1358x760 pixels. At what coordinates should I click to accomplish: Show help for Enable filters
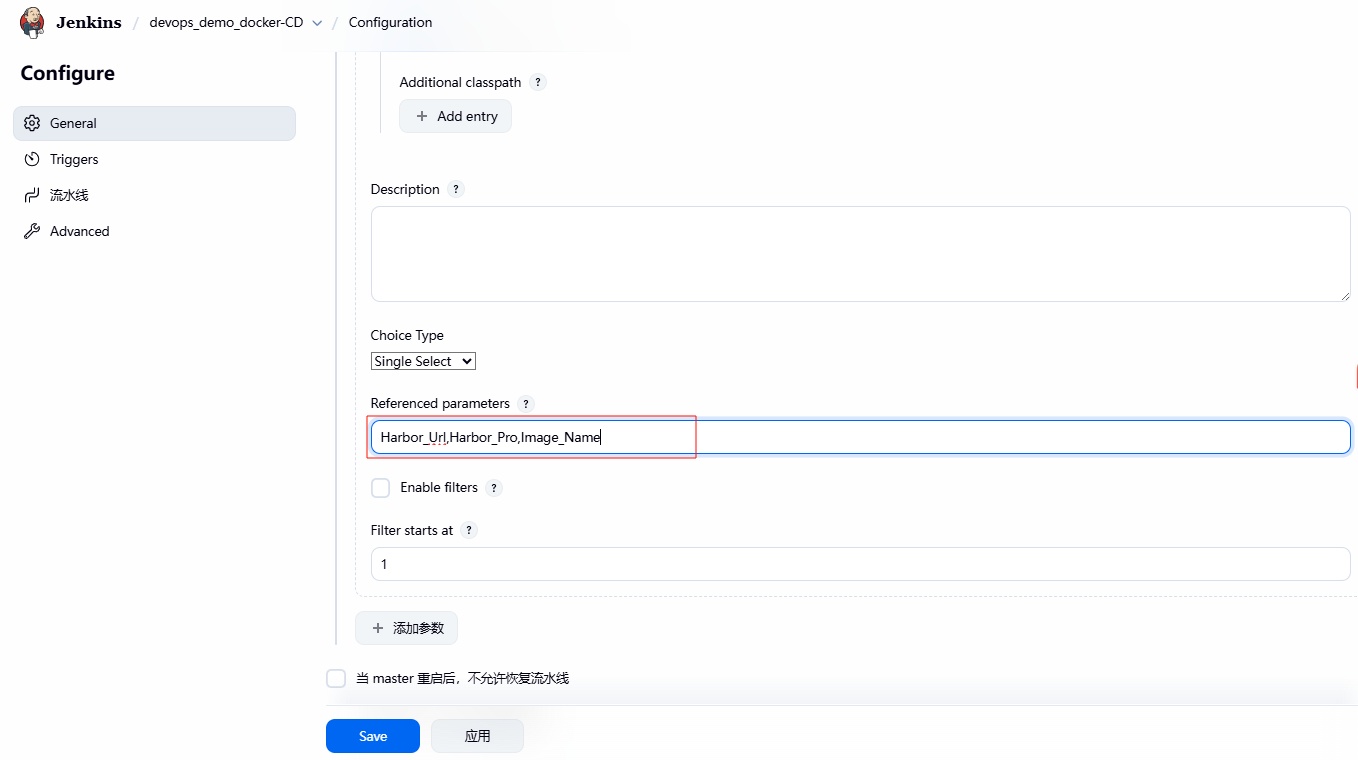click(494, 488)
